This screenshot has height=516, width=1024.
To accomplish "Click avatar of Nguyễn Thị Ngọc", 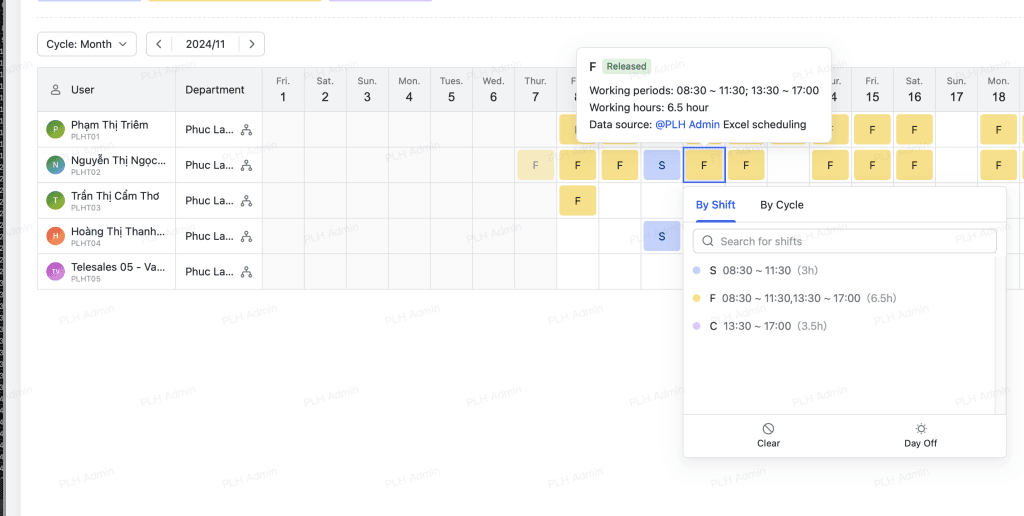I will pyautogui.click(x=56, y=165).
